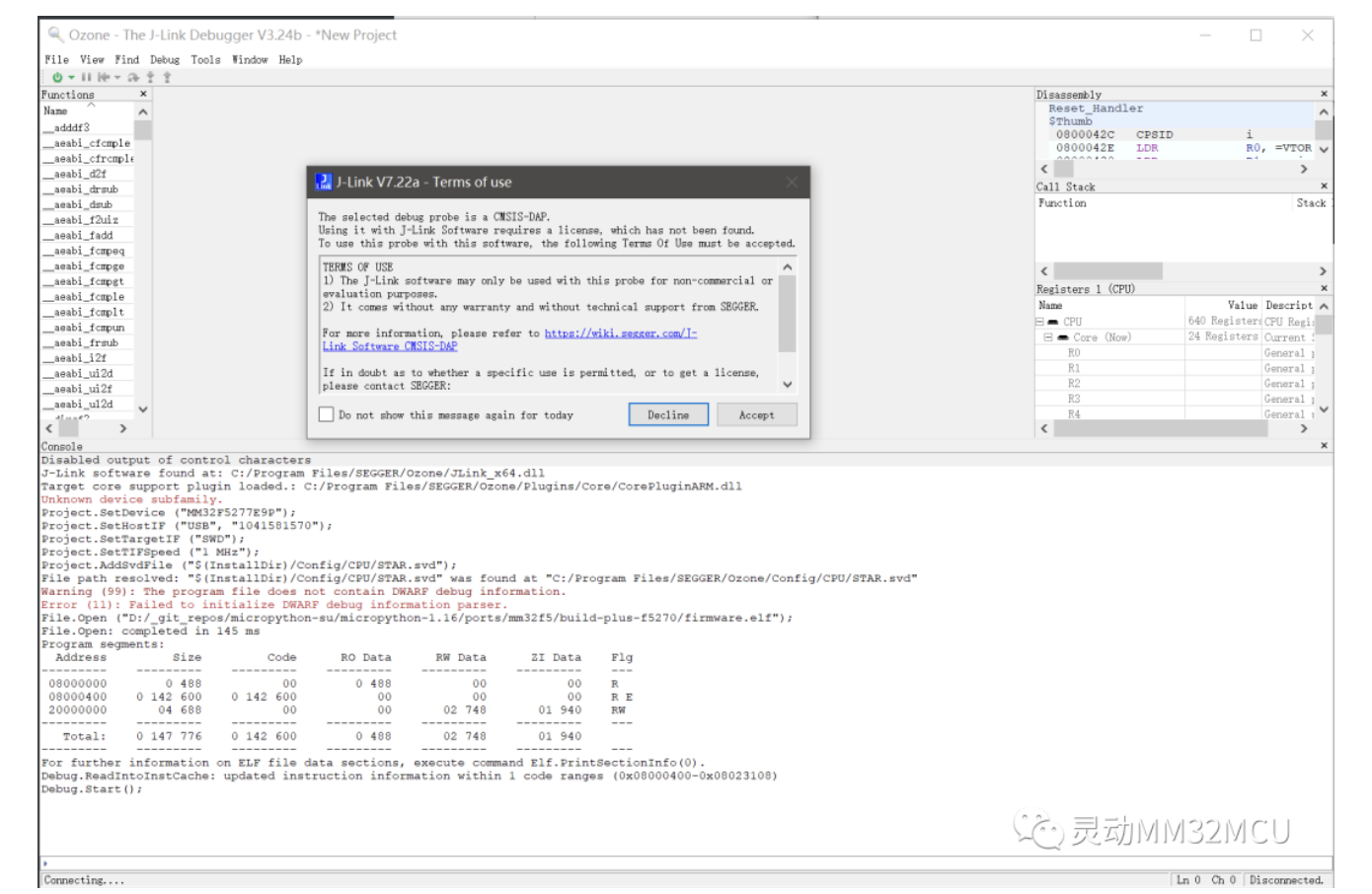Open the File menu

point(56,59)
